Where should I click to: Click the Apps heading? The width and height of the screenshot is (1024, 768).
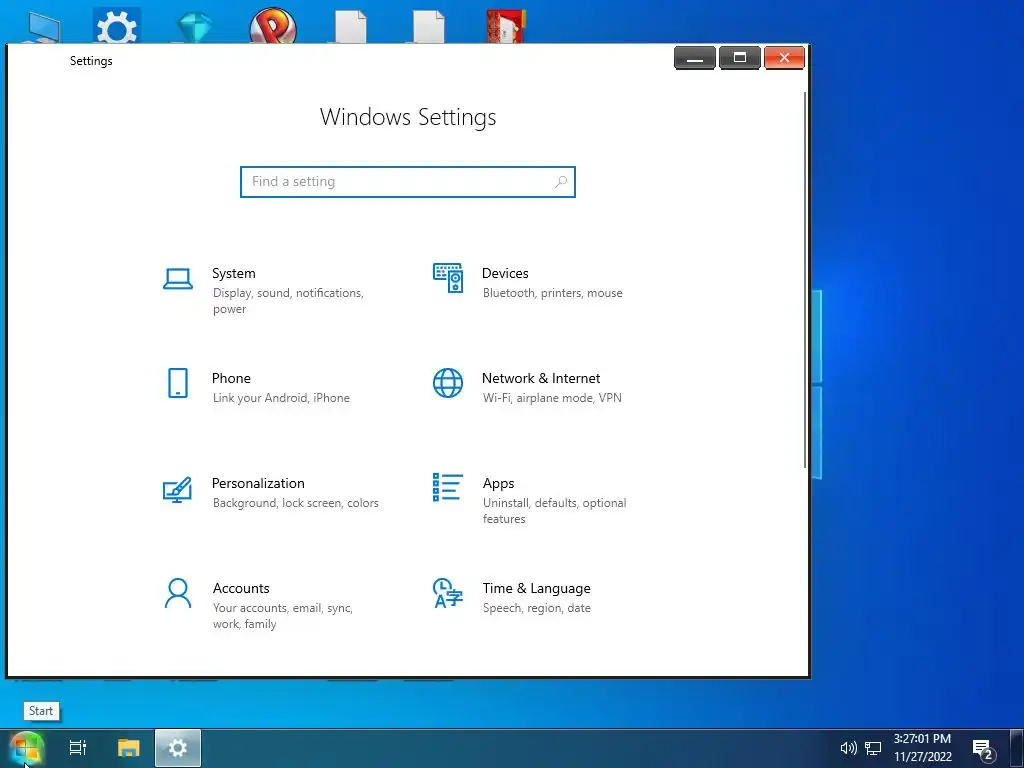498,484
